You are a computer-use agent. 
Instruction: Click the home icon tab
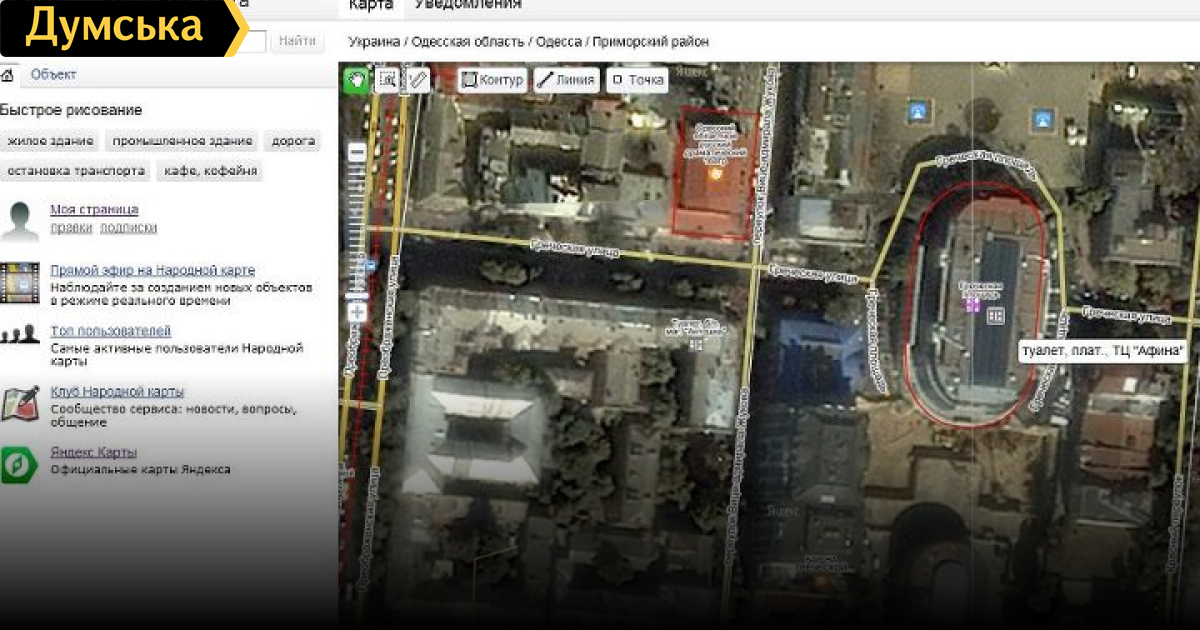point(7,75)
